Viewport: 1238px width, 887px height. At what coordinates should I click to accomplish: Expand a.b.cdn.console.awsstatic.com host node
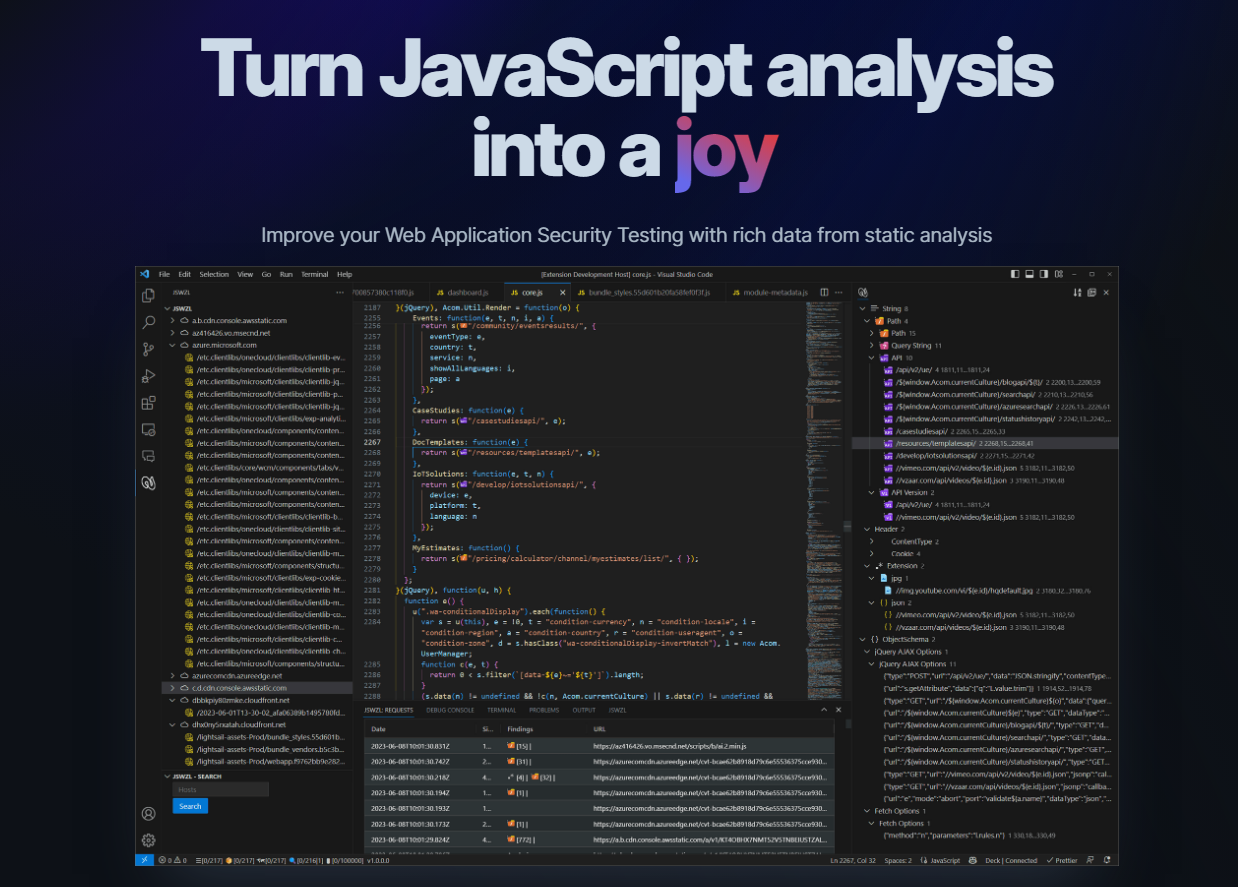[172, 321]
